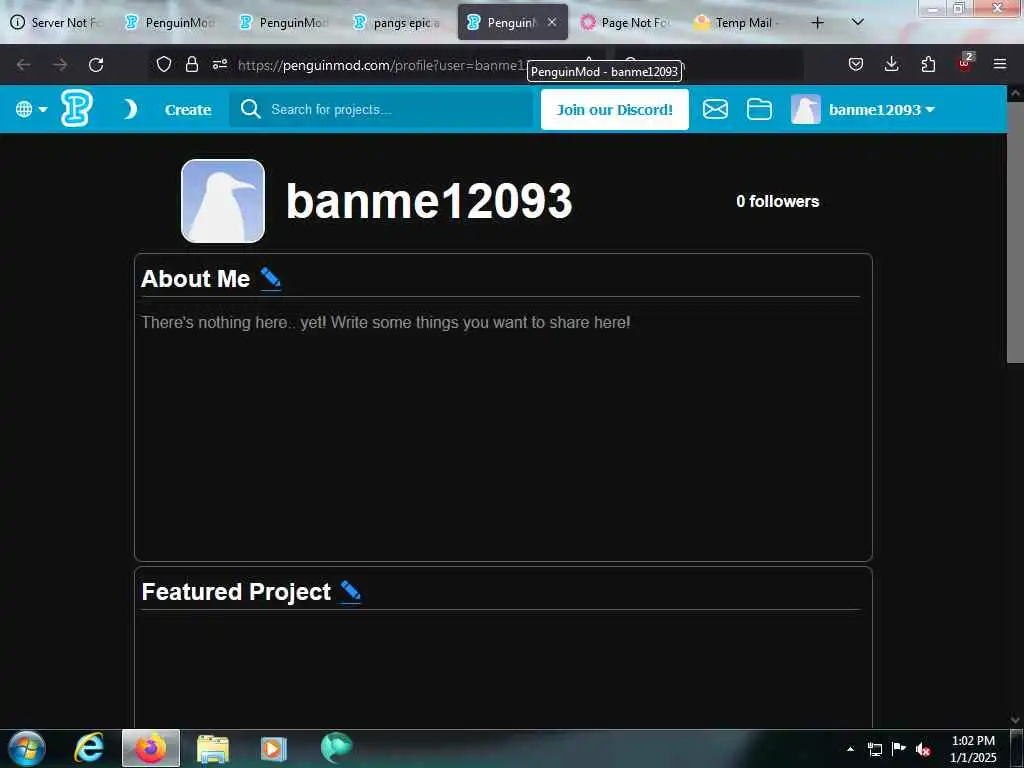Click scrollbar down arrow
Viewport: 1024px width, 768px height.
coord(1015,720)
